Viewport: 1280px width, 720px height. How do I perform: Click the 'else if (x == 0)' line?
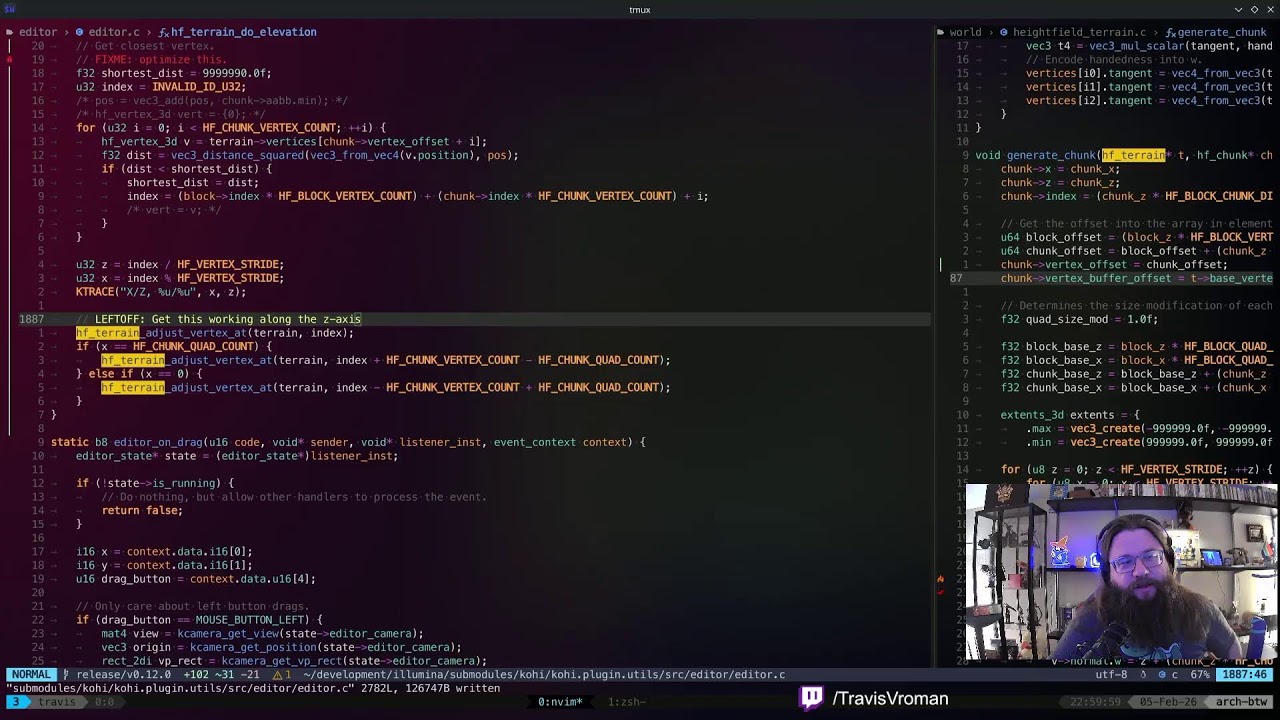[x=139, y=374]
